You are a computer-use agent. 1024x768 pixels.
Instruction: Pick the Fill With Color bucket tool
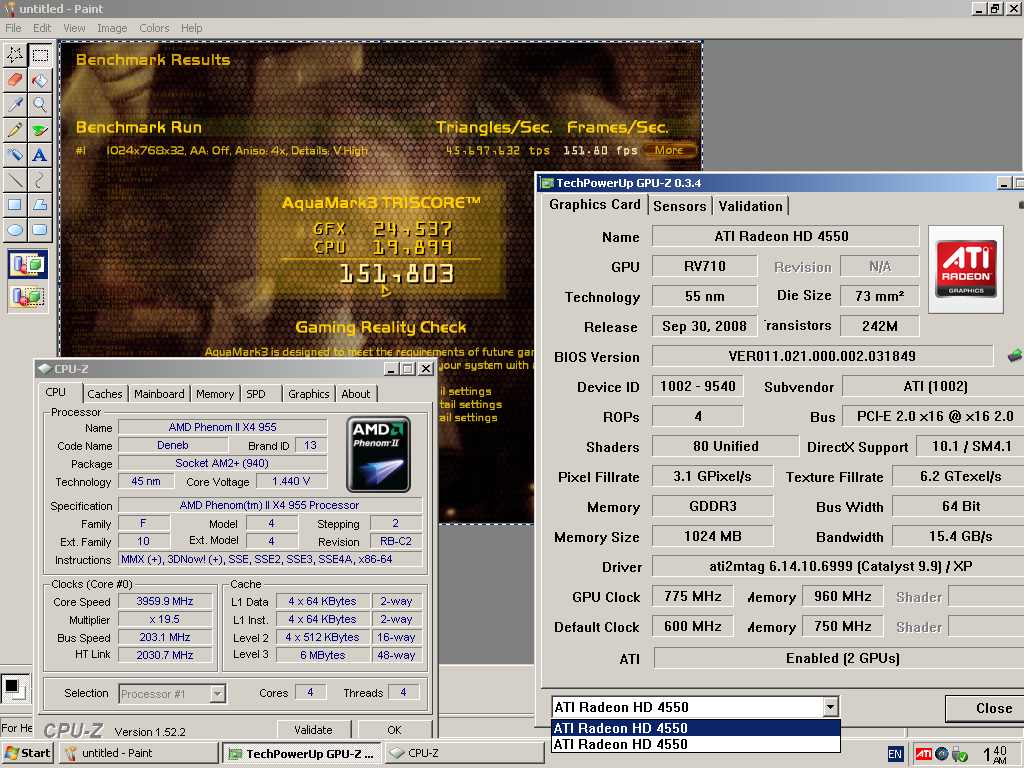40,80
